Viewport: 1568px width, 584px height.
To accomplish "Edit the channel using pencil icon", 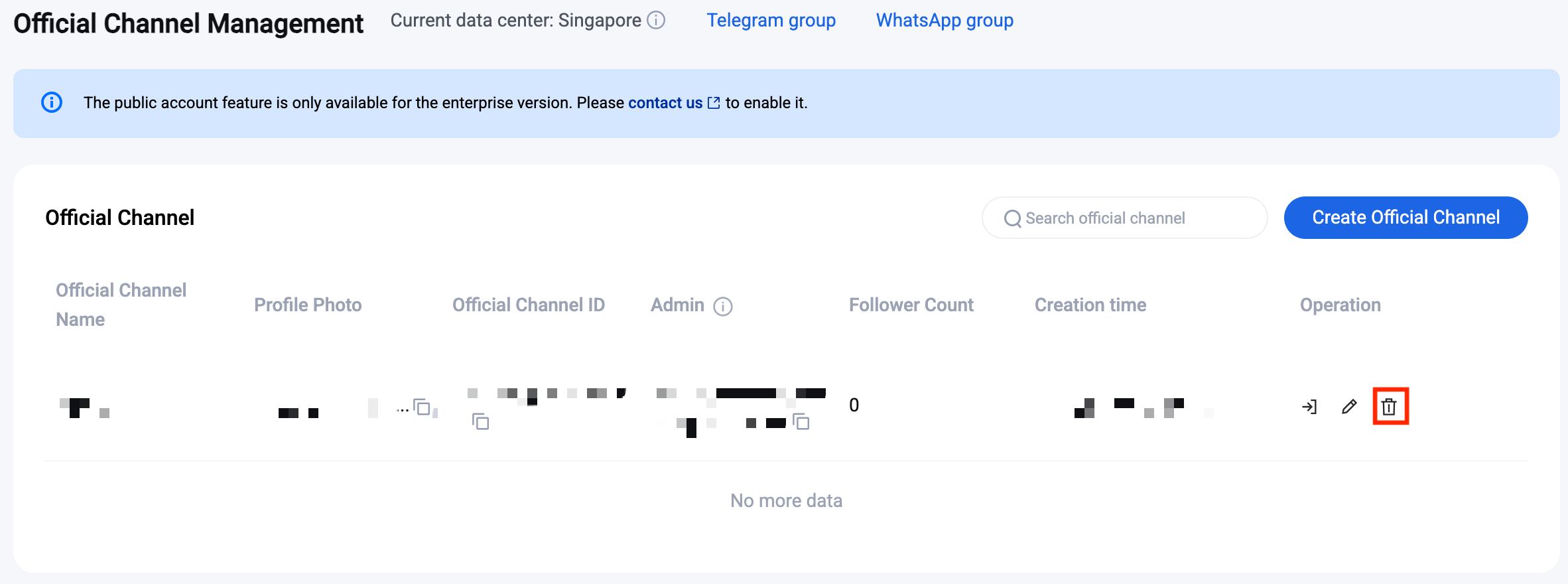I will (1349, 407).
